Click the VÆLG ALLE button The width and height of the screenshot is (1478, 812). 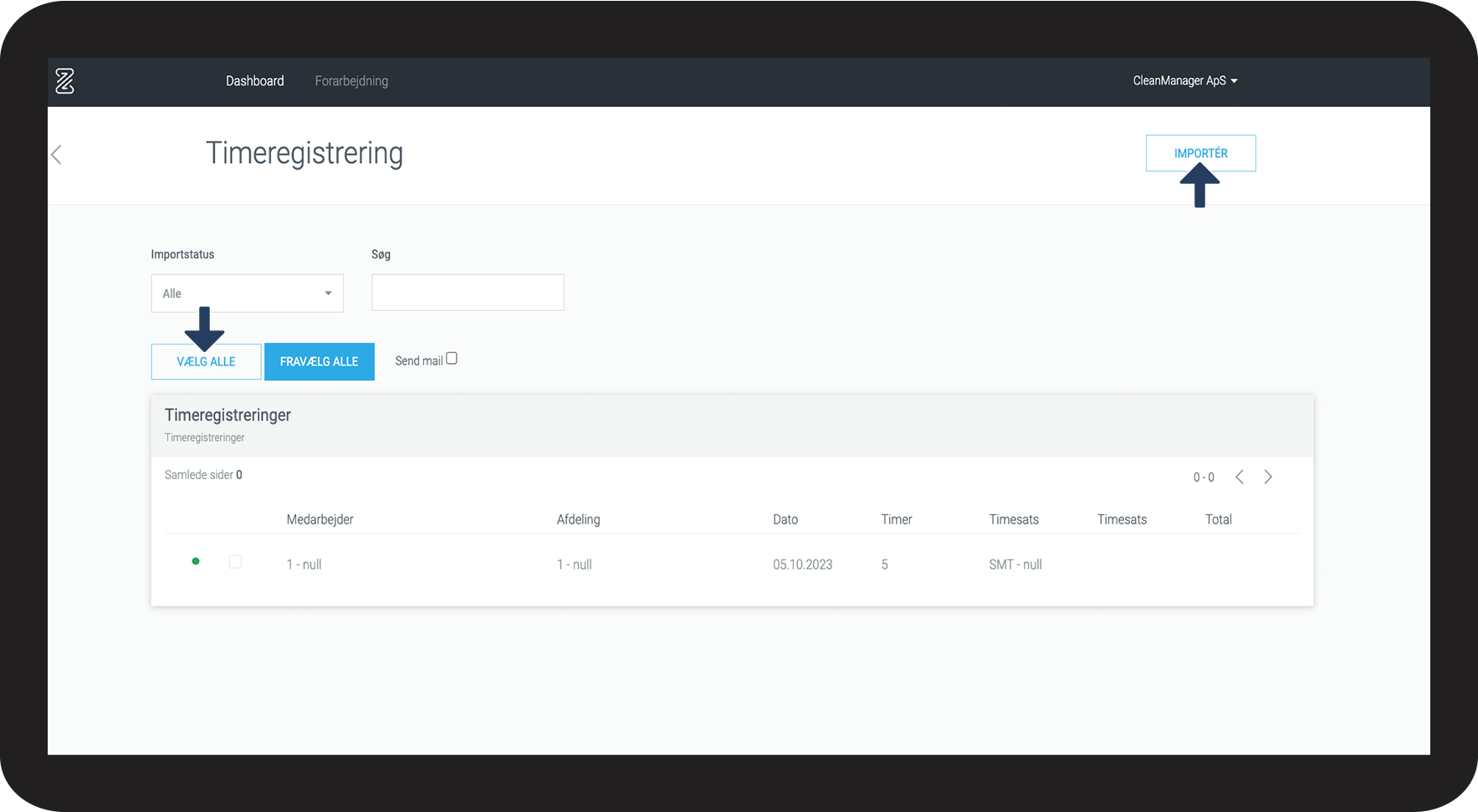coord(207,362)
